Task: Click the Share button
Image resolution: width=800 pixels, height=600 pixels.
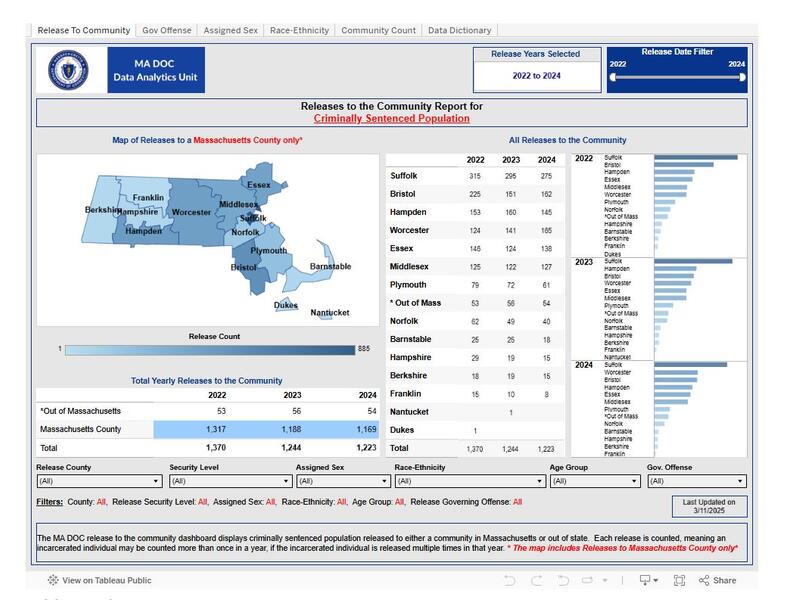Action: point(717,580)
